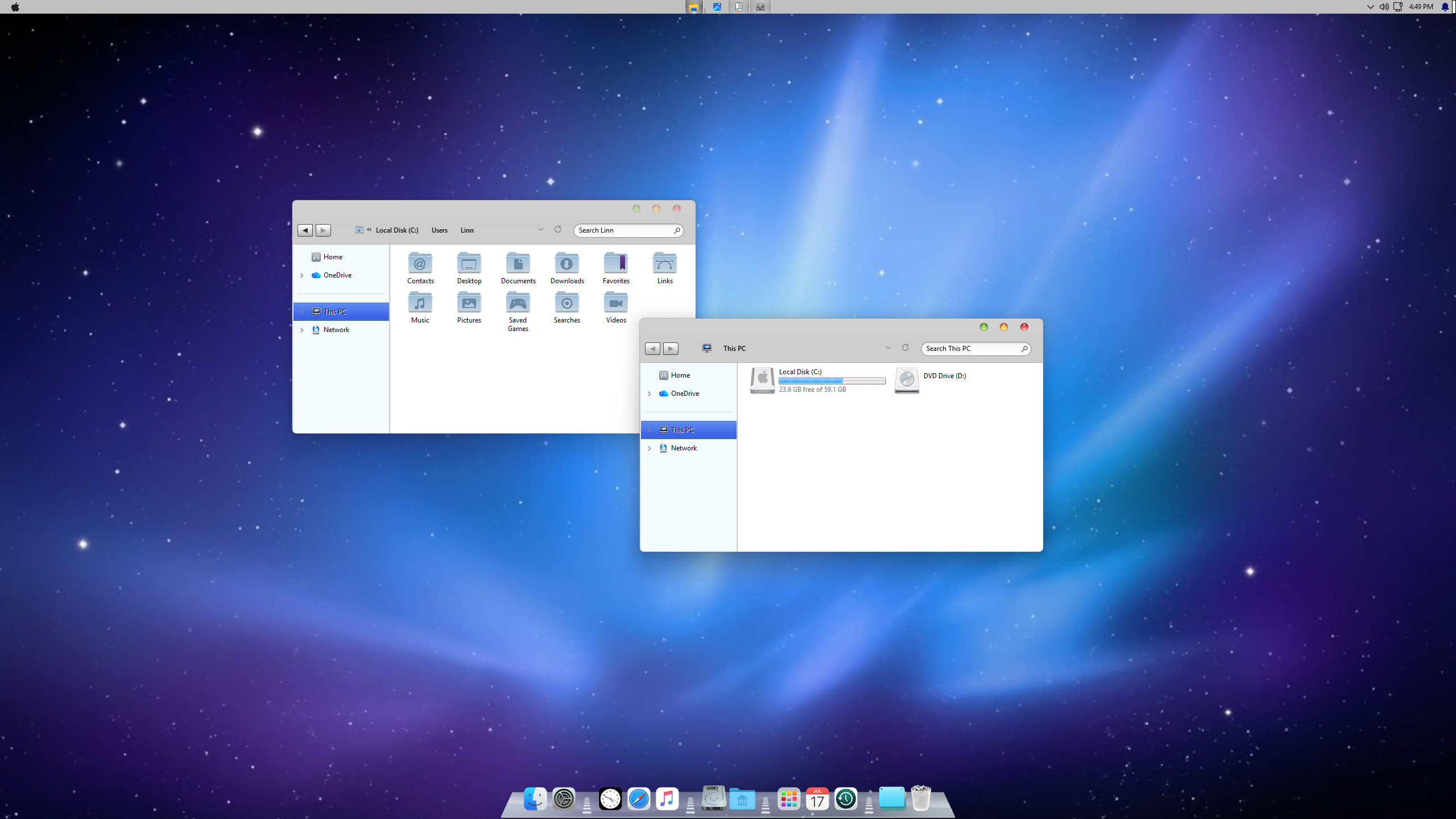Click the Music app dock icon
The image size is (1456, 819).
[667, 799]
